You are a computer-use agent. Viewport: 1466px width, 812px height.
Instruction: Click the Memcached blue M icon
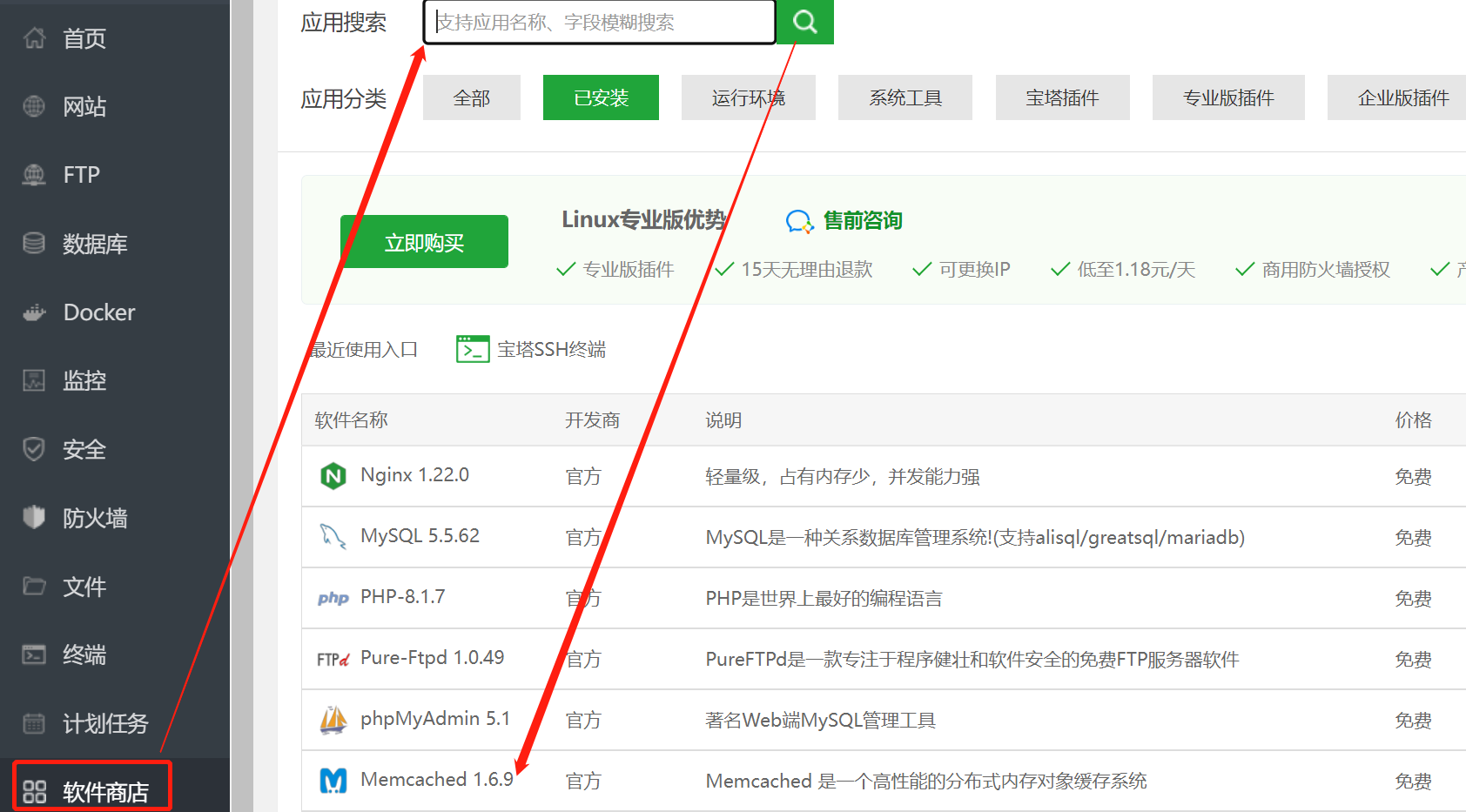pyautogui.click(x=333, y=780)
